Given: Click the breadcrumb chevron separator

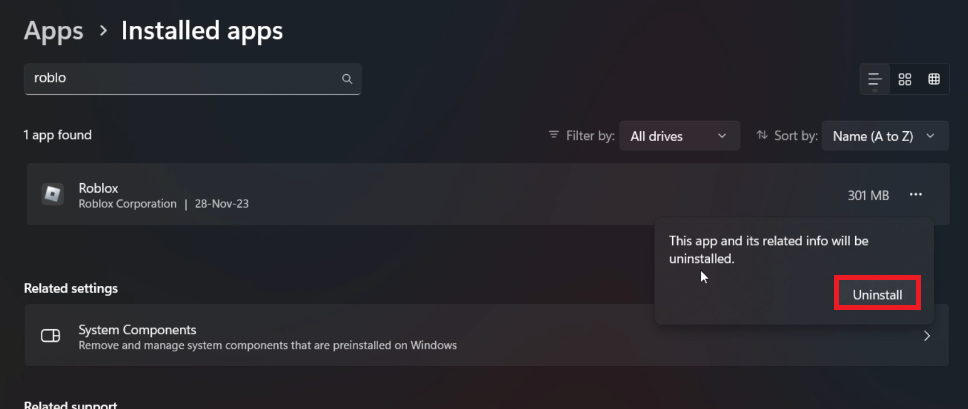Looking at the screenshot, I should click(x=102, y=32).
